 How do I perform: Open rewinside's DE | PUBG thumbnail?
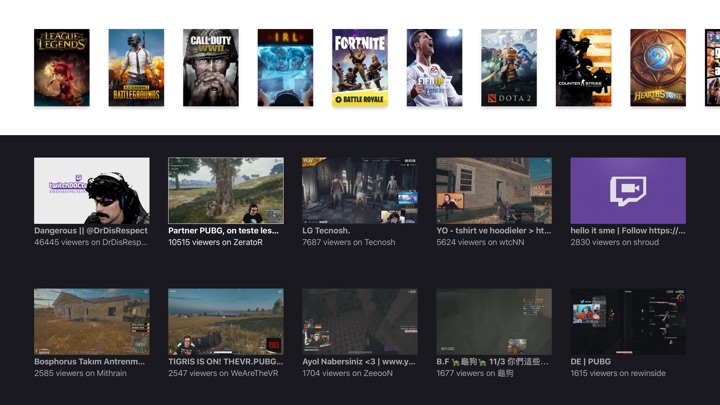click(x=628, y=321)
